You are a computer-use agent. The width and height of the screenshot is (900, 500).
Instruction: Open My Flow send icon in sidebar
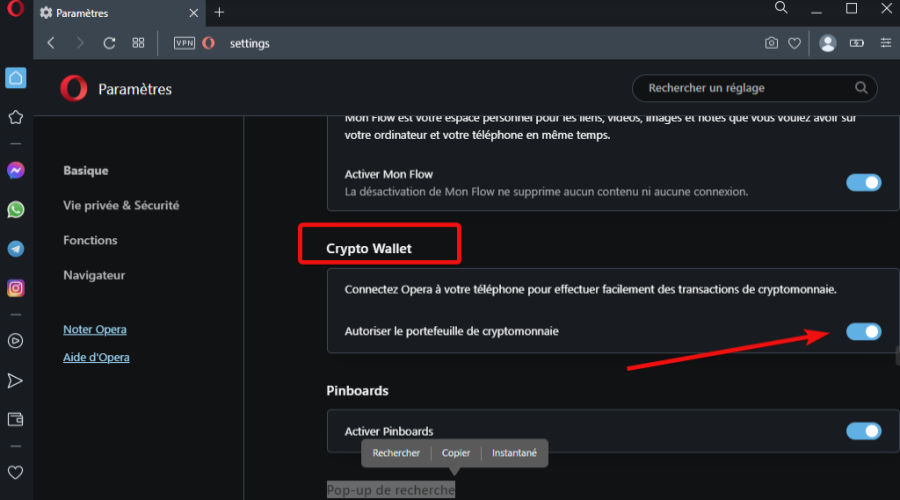pyautogui.click(x=15, y=381)
